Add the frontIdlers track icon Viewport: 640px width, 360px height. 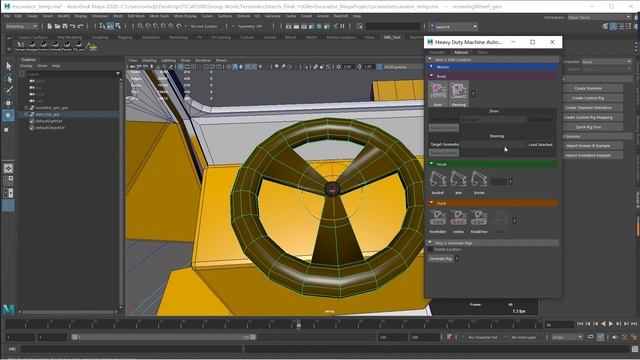pyautogui.click(x=438, y=221)
